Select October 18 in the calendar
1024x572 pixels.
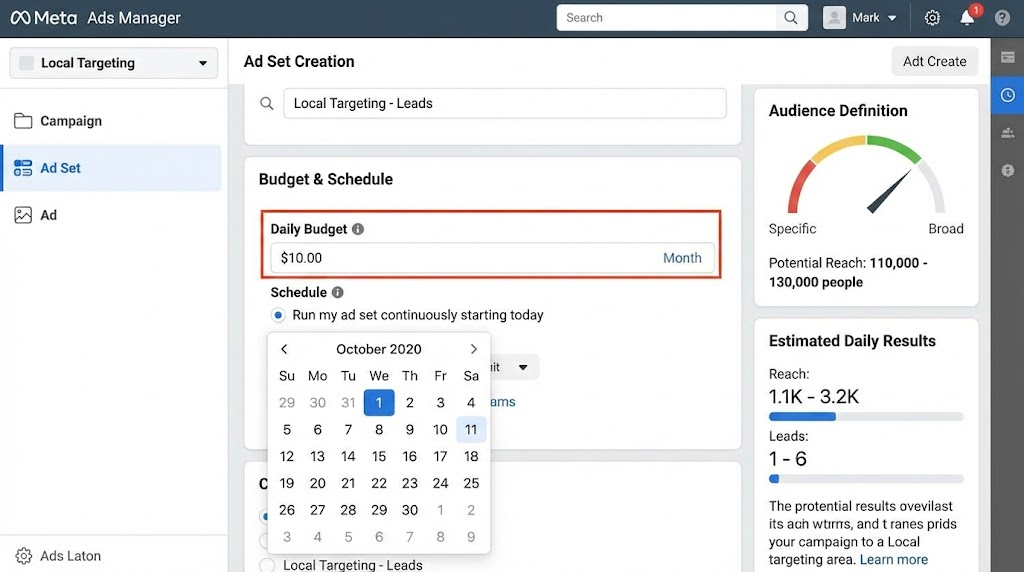pyautogui.click(x=471, y=456)
